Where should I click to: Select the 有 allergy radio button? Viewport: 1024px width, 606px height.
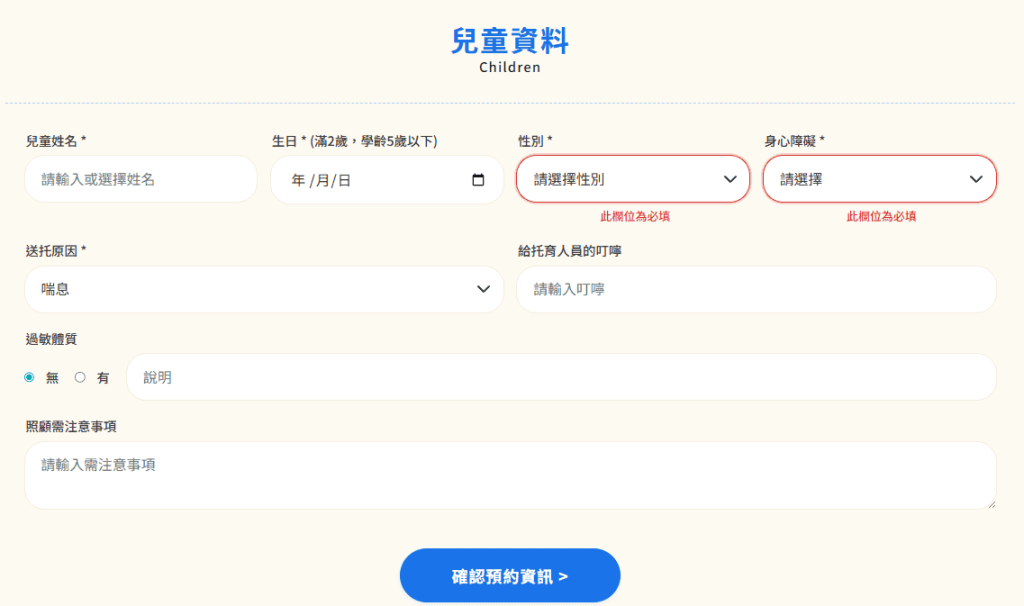coord(81,377)
